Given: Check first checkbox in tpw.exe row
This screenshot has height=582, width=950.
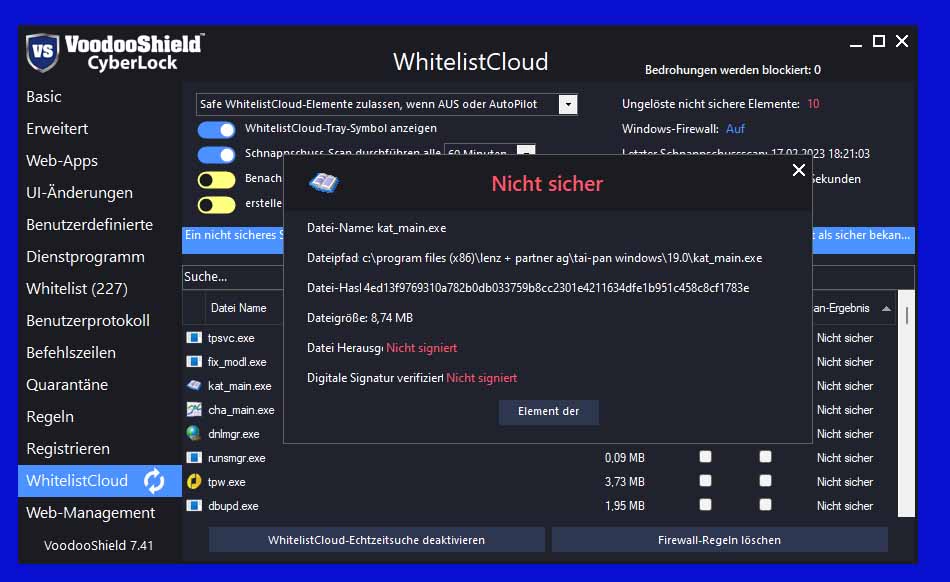Looking at the screenshot, I should [705, 481].
